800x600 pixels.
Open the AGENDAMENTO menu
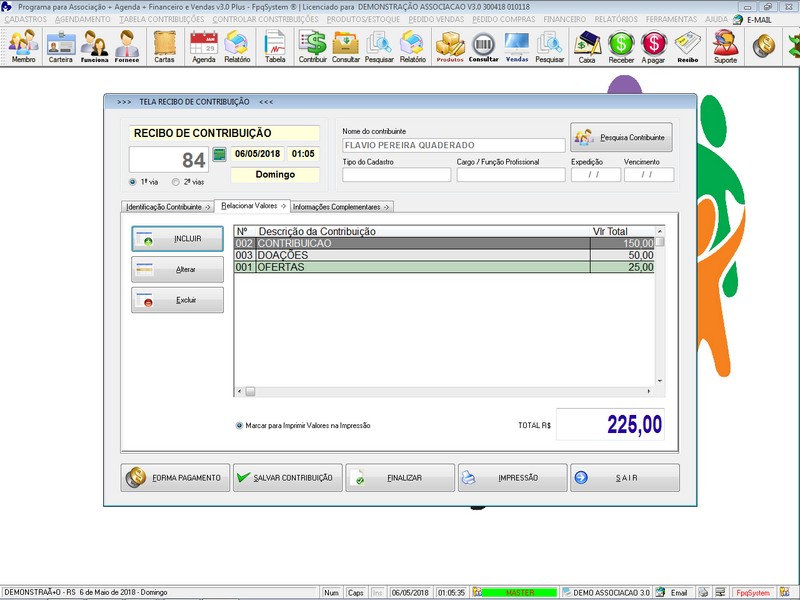[x=83, y=19]
